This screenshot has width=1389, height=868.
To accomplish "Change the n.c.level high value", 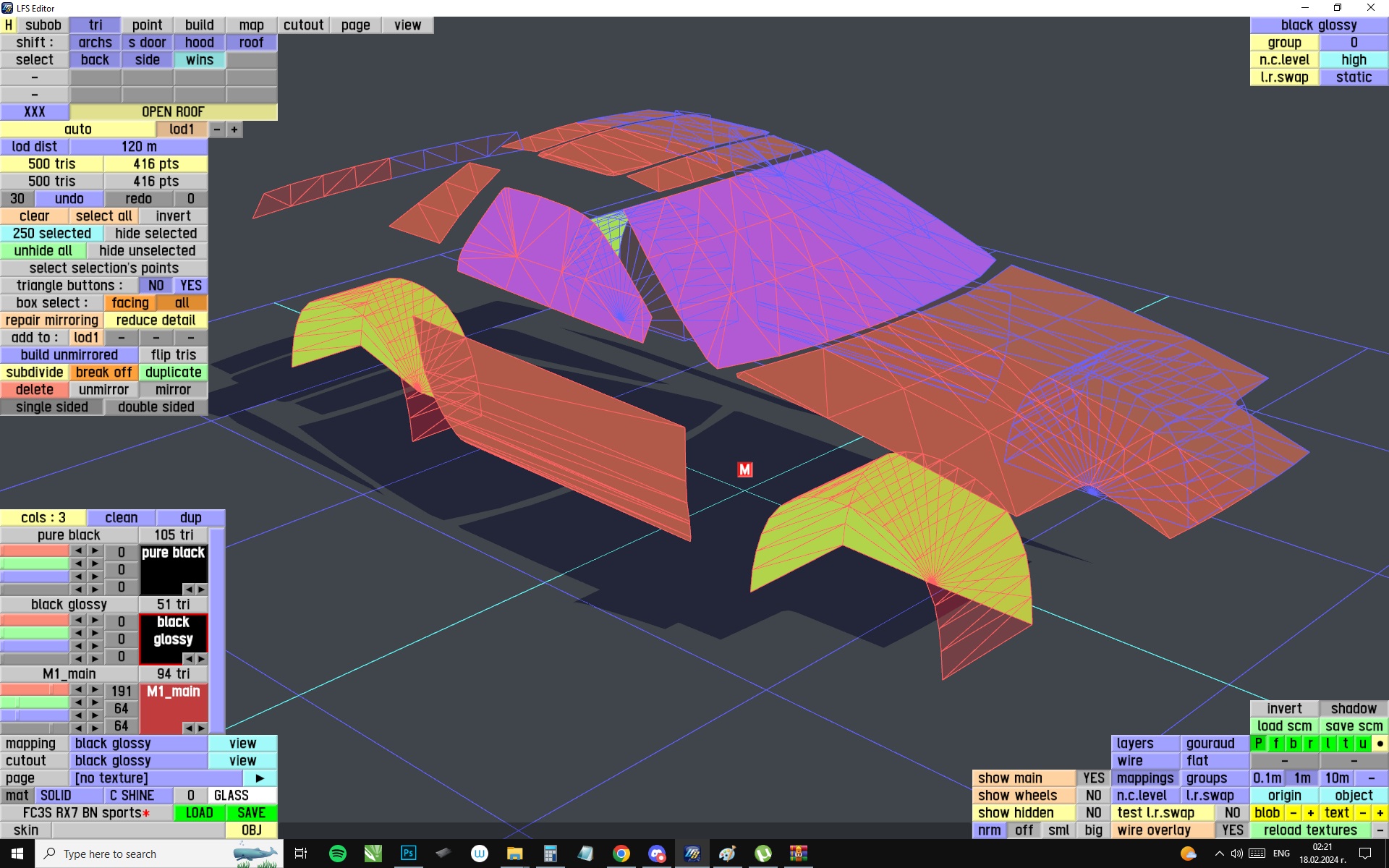I will pyautogui.click(x=1354, y=60).
